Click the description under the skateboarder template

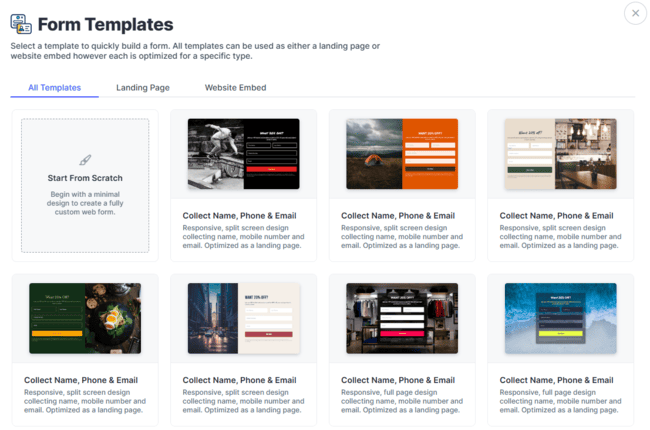243,237
